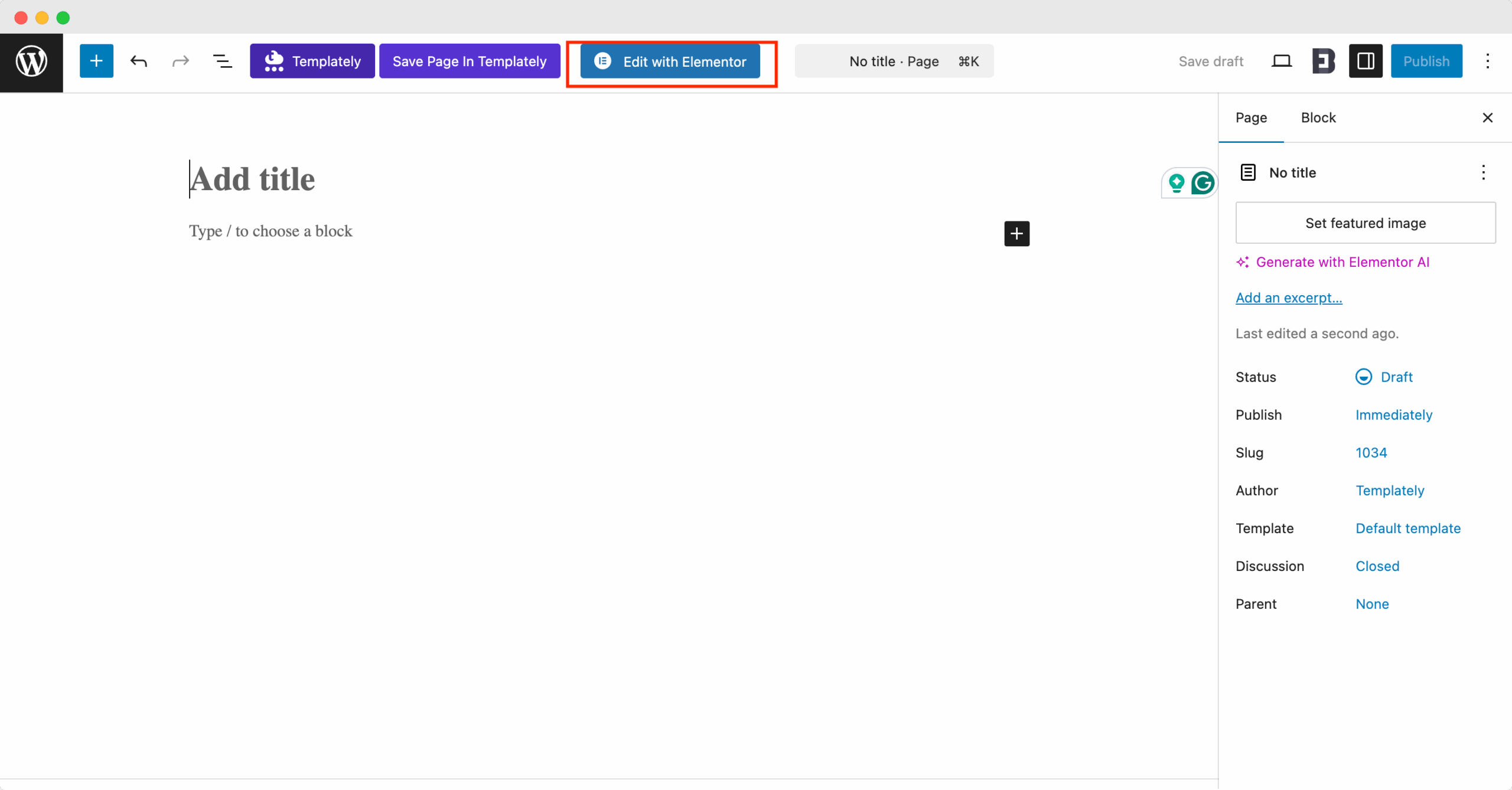Click the Publish button
This screenshot has height=790, width=1512.
coord(1426,60)
